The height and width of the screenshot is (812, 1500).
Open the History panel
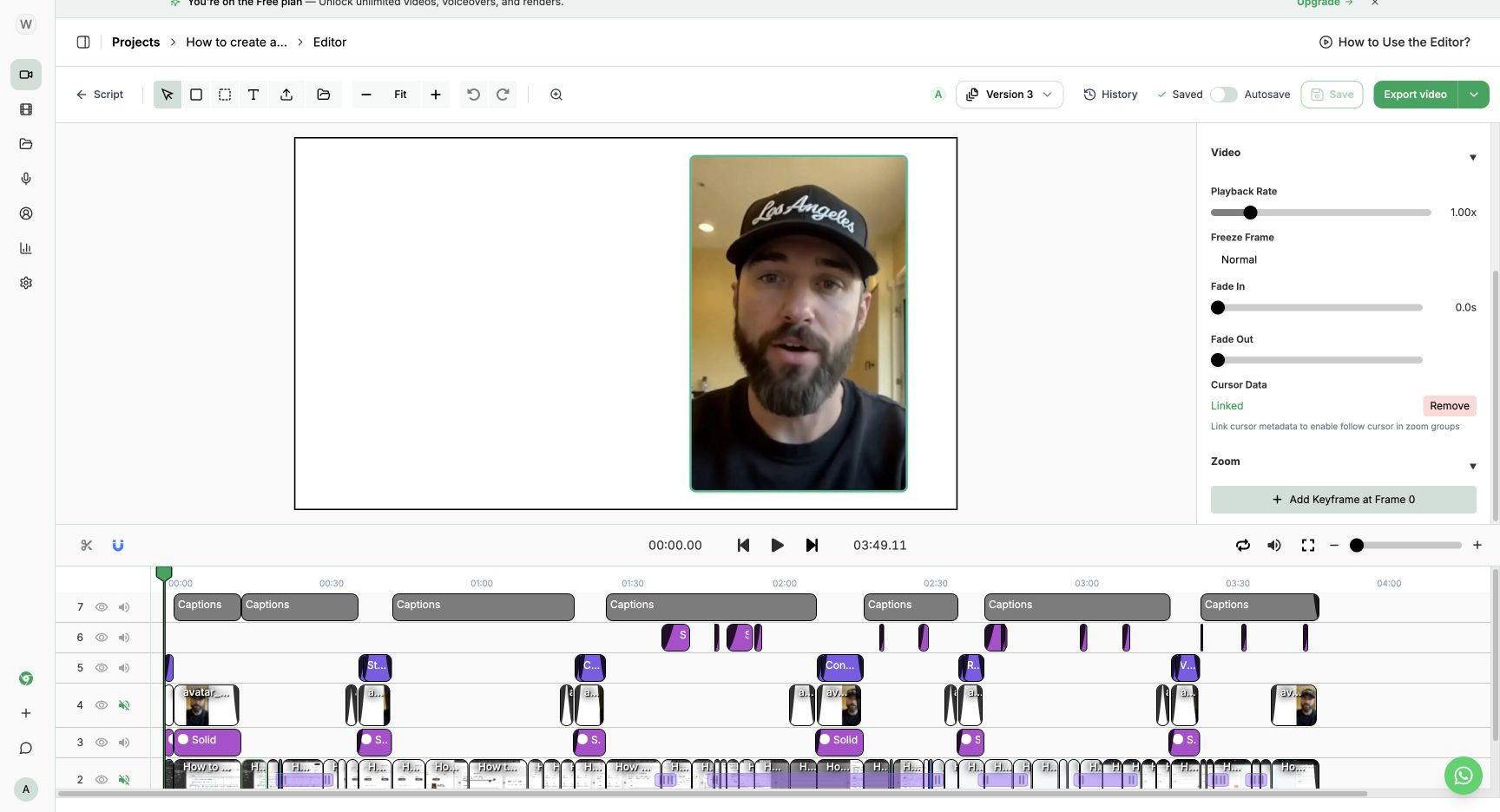point(1110,95)
